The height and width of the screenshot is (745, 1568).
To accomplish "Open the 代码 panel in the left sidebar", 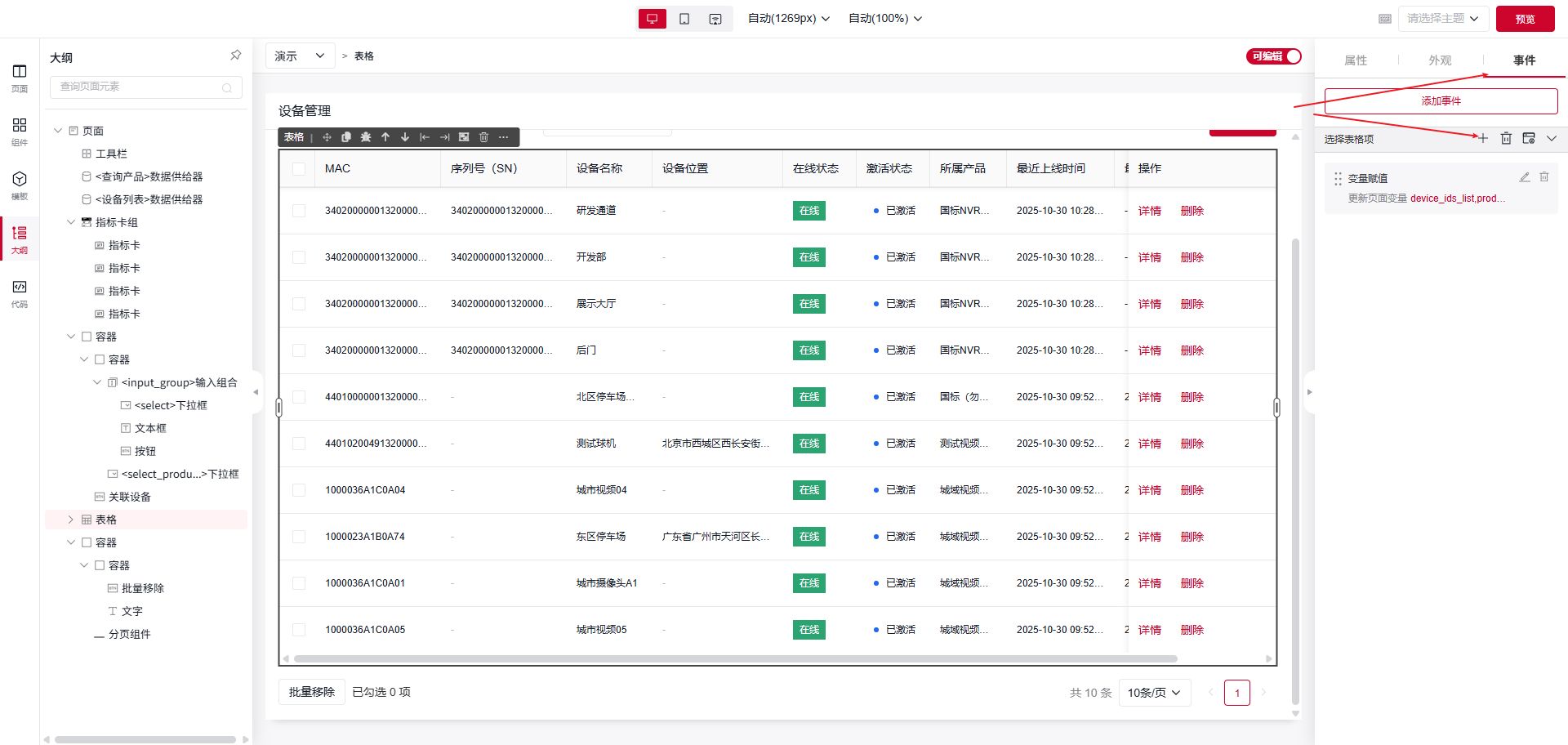I will tap(20, 293).
